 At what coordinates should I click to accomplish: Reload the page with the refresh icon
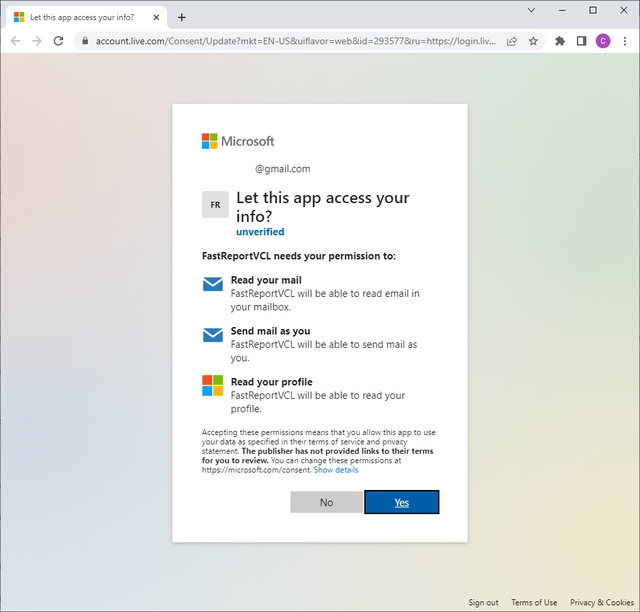[x=58, y=41]
